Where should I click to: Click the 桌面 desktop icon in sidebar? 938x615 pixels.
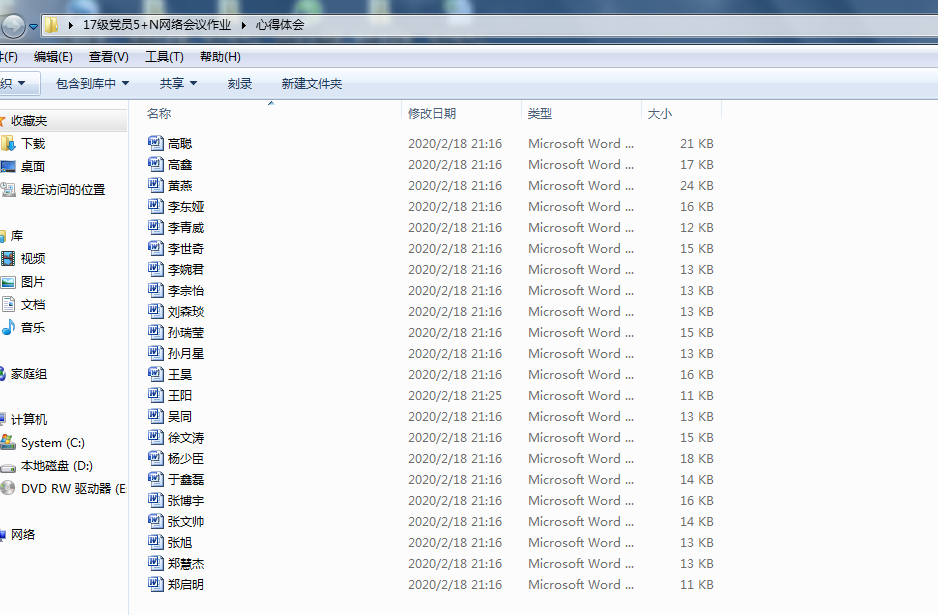tap(9, 166)
